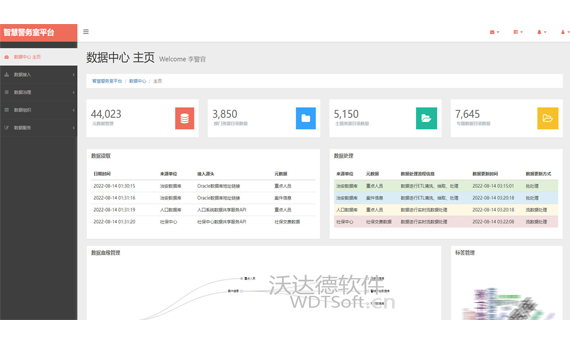570x360 pixels.
Task: Click the green open-folder icon on 5,150 card
Action: click(426, 118)
